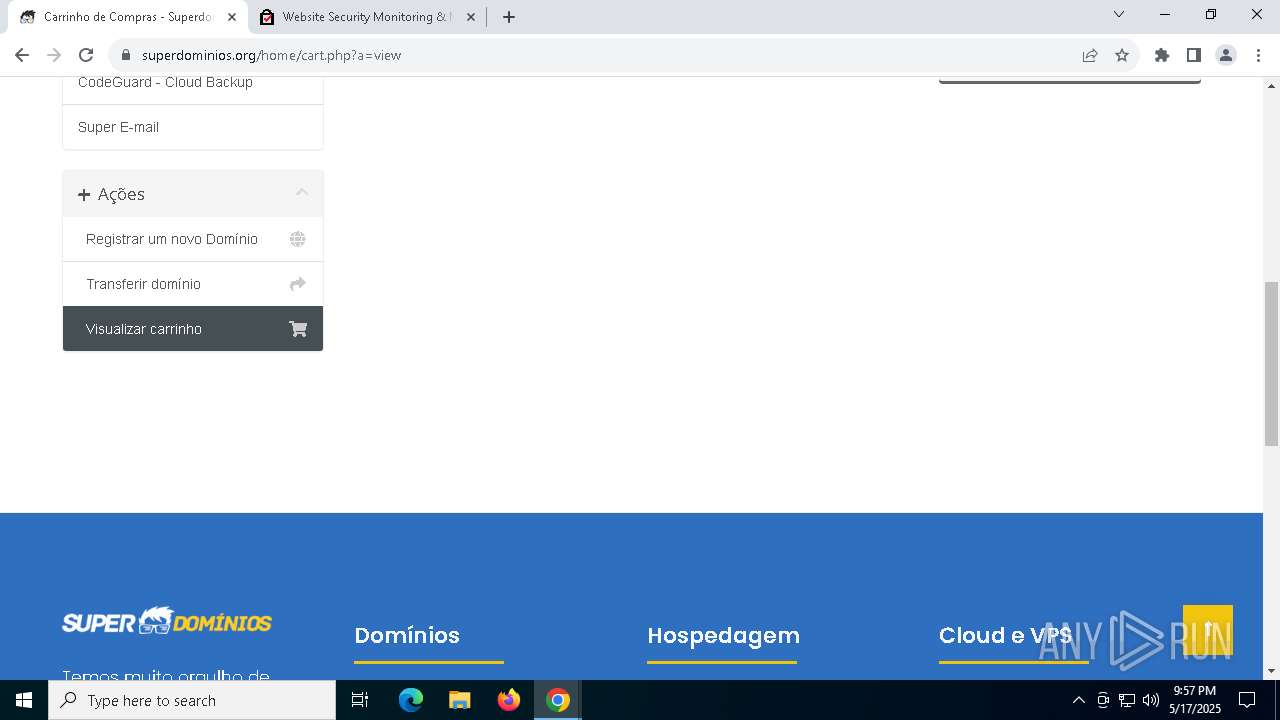Click the Domínios footer heading
The image size is (1280, 720).
(x=407, y=635)
